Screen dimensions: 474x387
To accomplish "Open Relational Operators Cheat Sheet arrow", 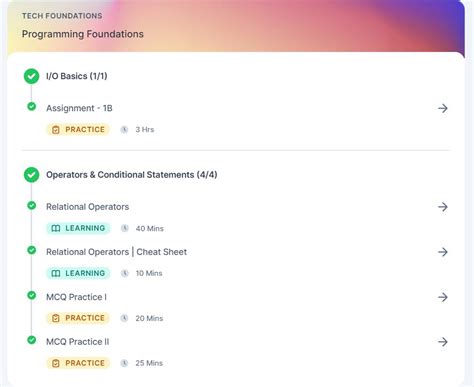I will (x=442, y=252).
